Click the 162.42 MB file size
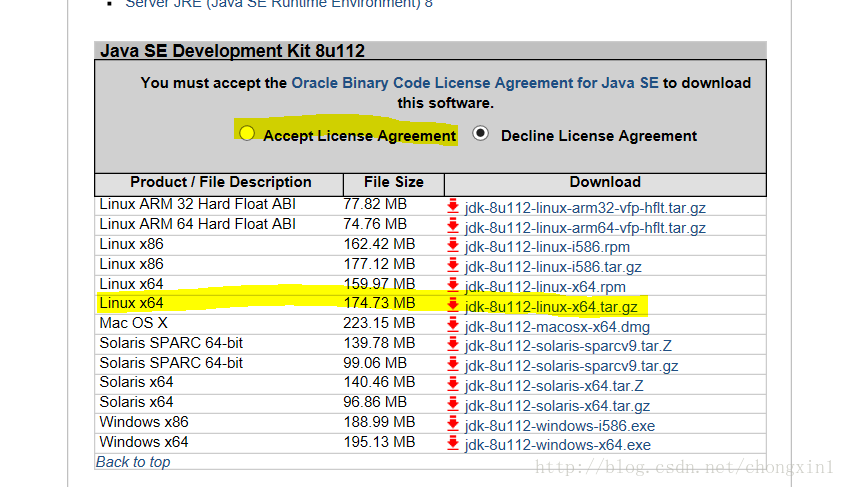Screen dimensions: 846x487 pyautogui.click(x=379, y=244)
